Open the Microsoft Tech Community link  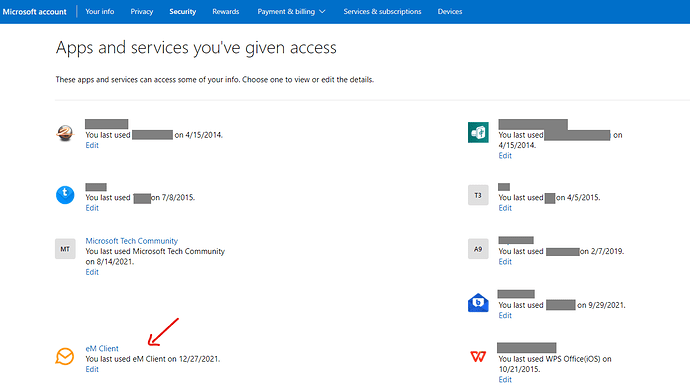pyautogui.click(x=132, y=241)
